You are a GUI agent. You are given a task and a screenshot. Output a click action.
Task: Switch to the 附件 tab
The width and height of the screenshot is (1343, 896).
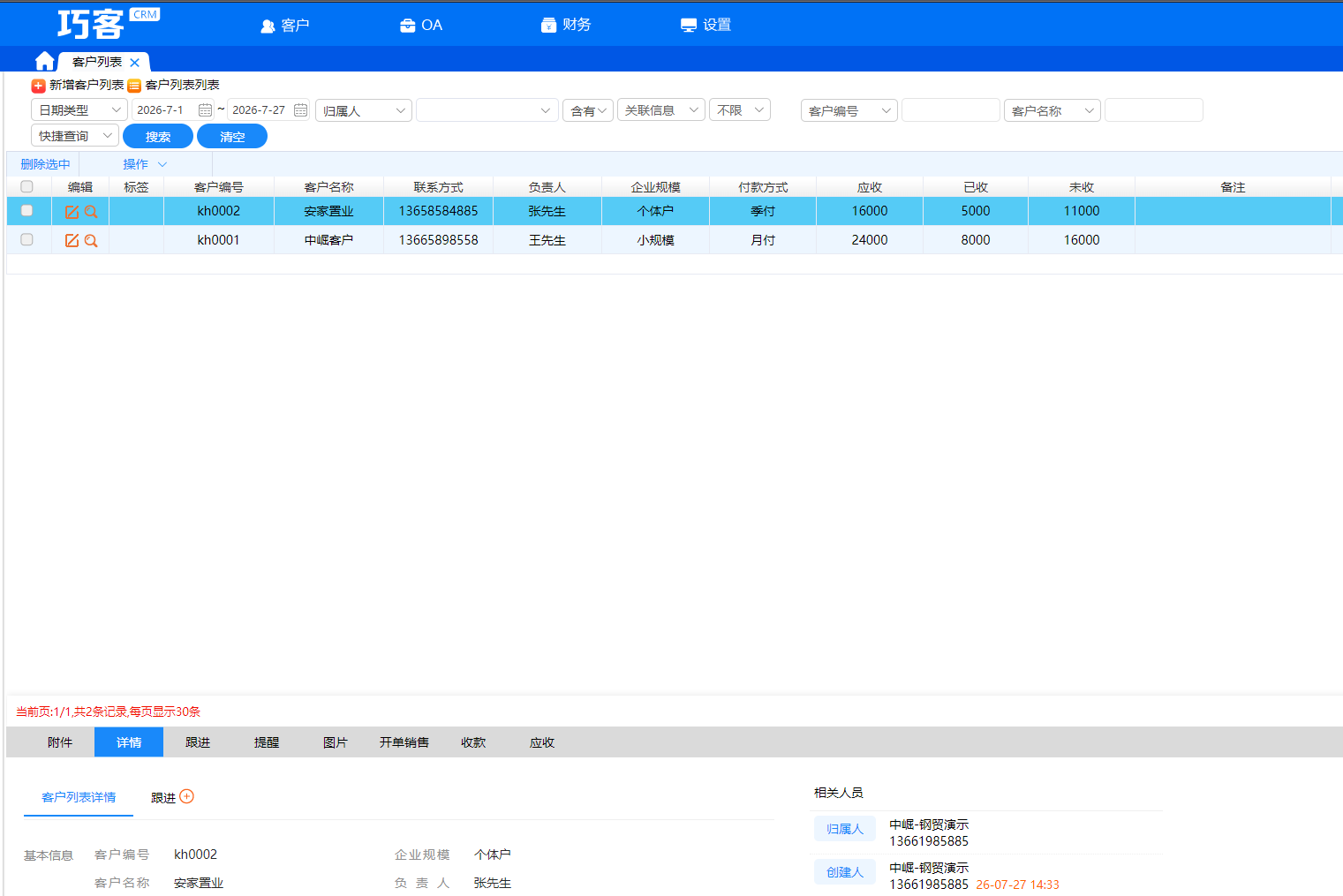60,742
